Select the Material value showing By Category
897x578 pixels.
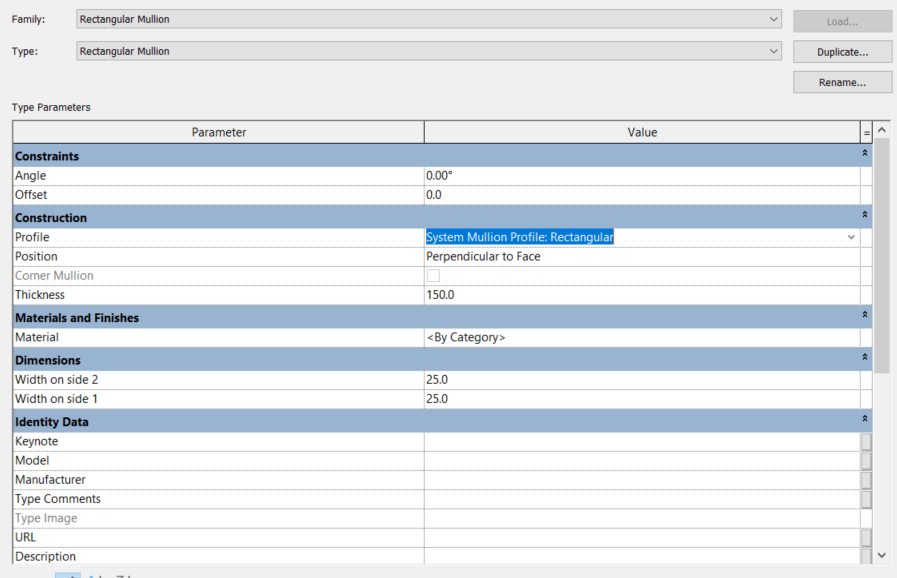pyautogui.click(x=600, y=337)
